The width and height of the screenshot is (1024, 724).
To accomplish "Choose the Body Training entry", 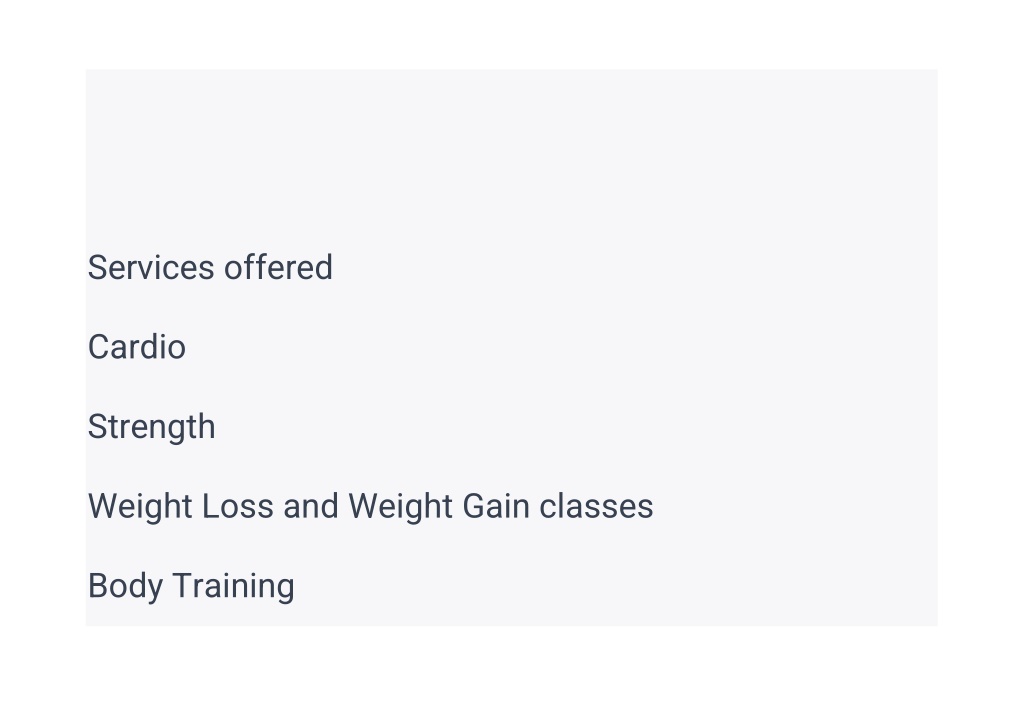I will (191, 586).
